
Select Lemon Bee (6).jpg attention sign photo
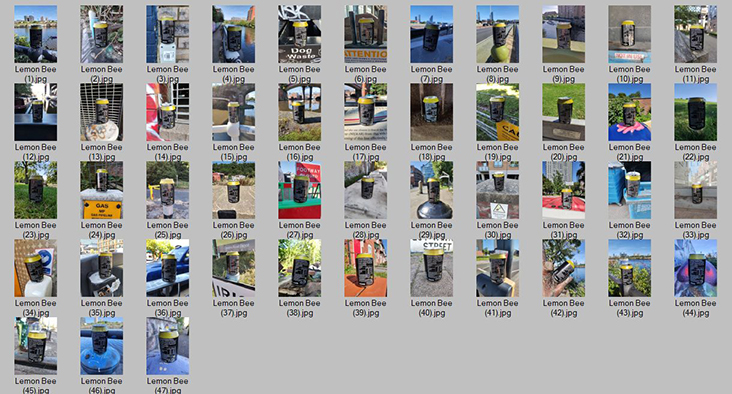(x=366, y=34)
